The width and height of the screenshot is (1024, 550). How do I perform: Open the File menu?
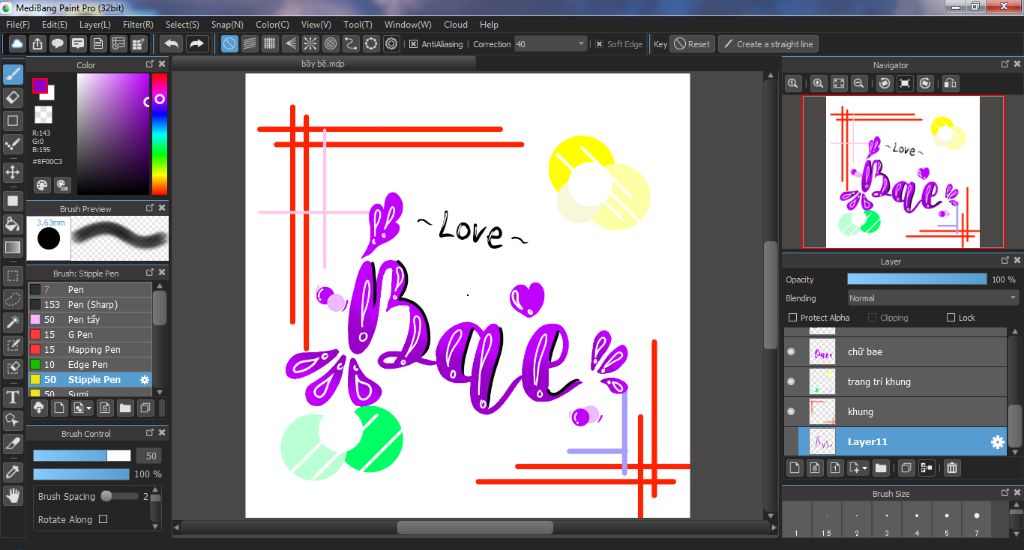click(x=18, y=24)
